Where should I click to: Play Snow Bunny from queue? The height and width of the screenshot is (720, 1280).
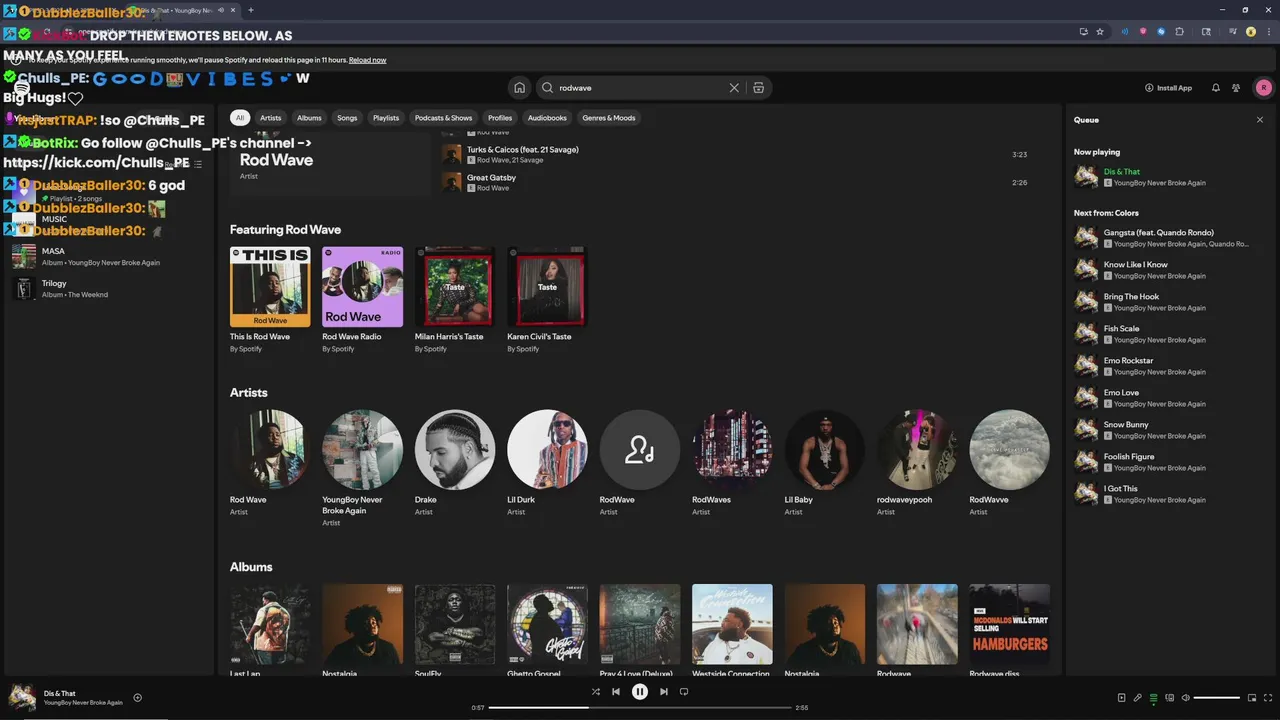click(x=1167, y=430)
